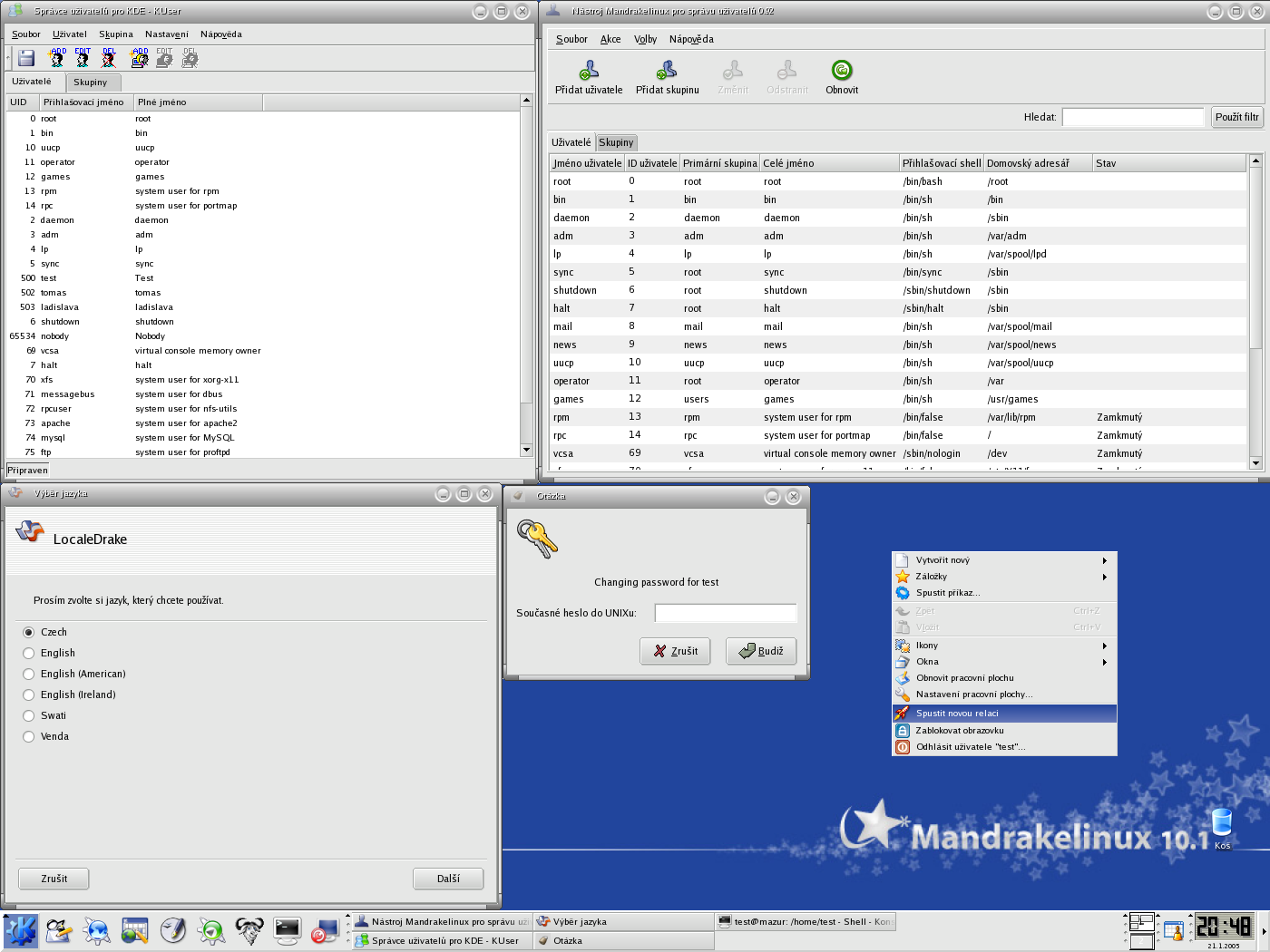Screen dimensions: 1270x952
Task: Launch the penguin editor icon in panel
Action: pyautogui.click(x=59, y=931)
